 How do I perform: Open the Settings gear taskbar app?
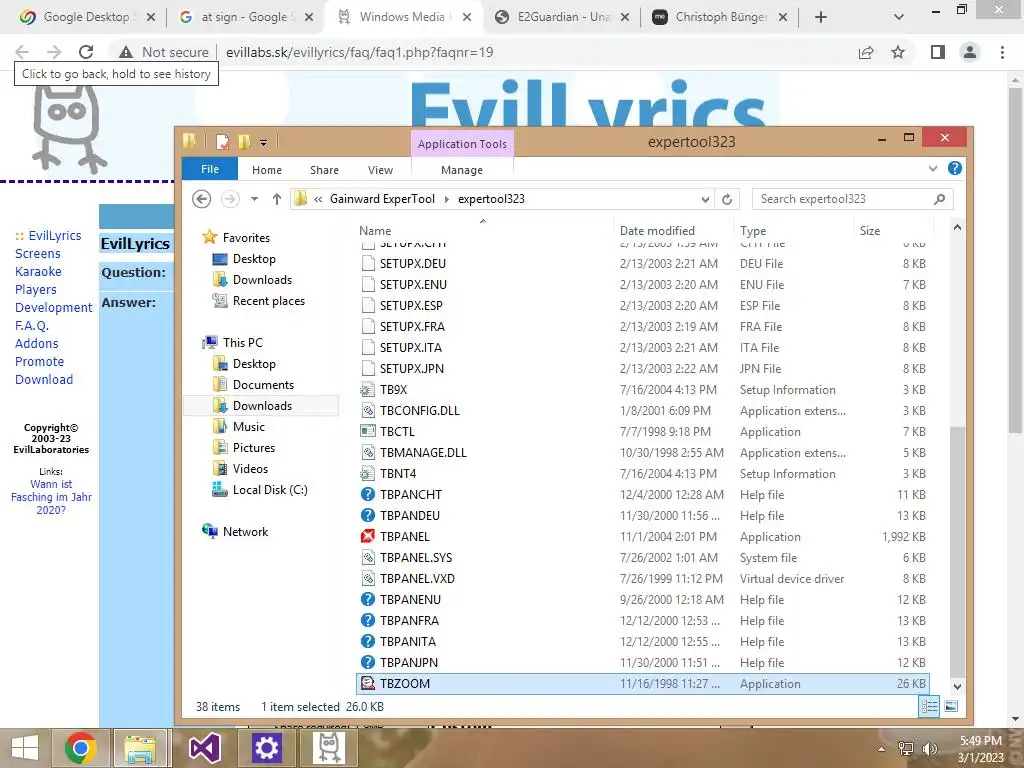click(x=266, y=748)
